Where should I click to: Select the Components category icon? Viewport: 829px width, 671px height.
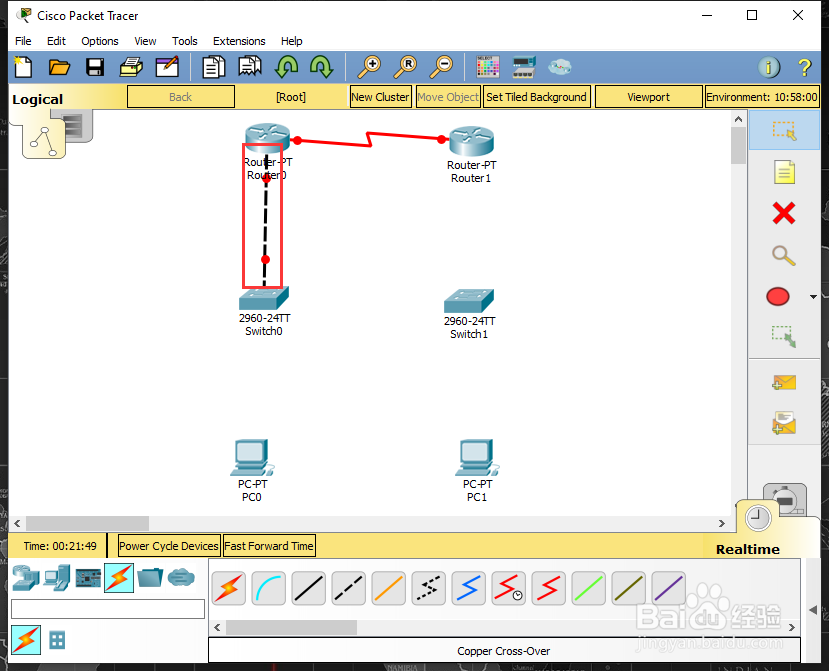[88, 578]
